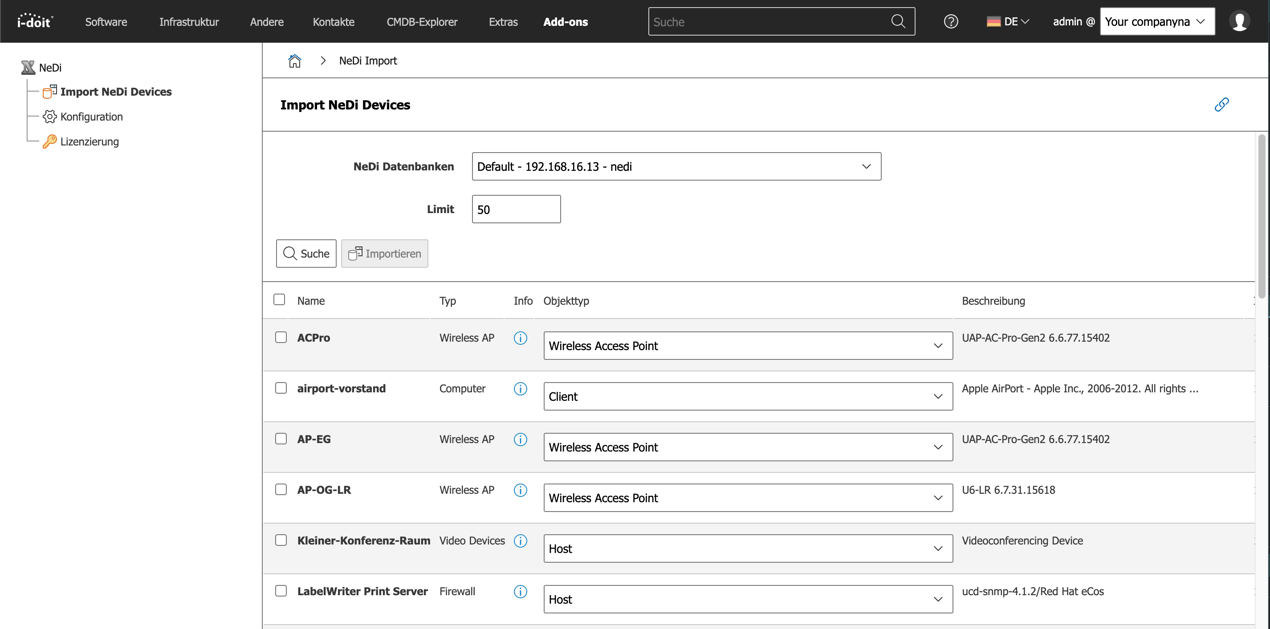1270x629 pixels.
Task: Open object type dropdown for AP-OG-LR
Action: coord(747,498)
